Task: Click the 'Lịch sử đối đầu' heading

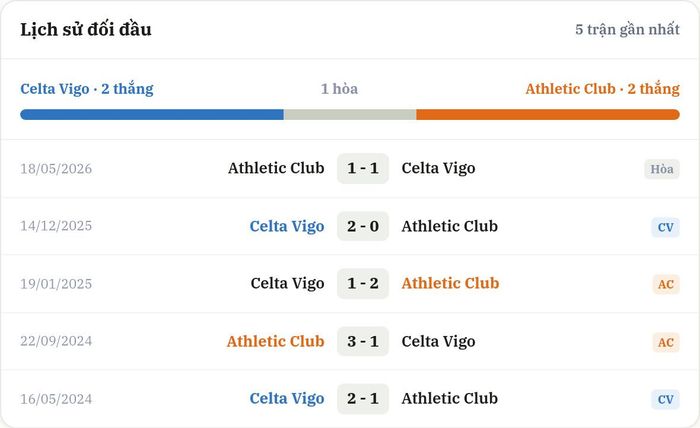Action: pos(86,29)
